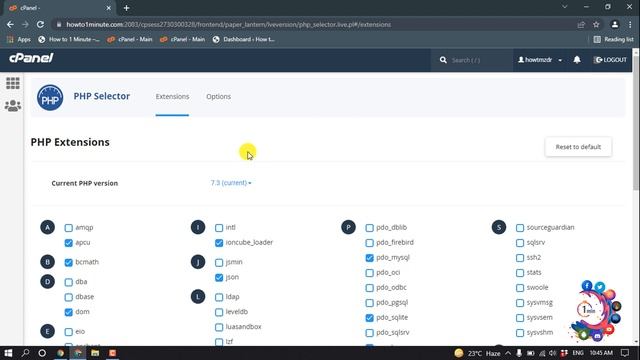Select the cPanel browser tab
Screen dimensions: 640x360
tap(60, 8)
